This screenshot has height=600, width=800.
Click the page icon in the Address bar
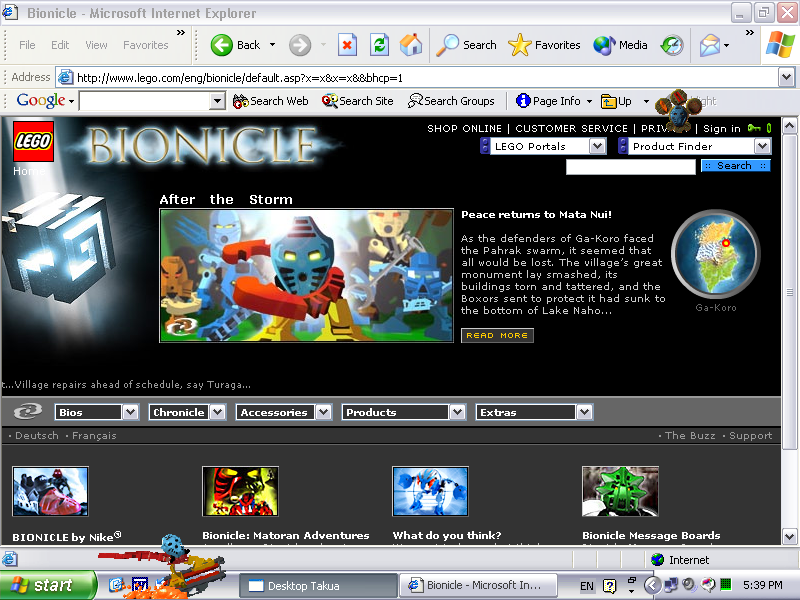coord(65,78)
